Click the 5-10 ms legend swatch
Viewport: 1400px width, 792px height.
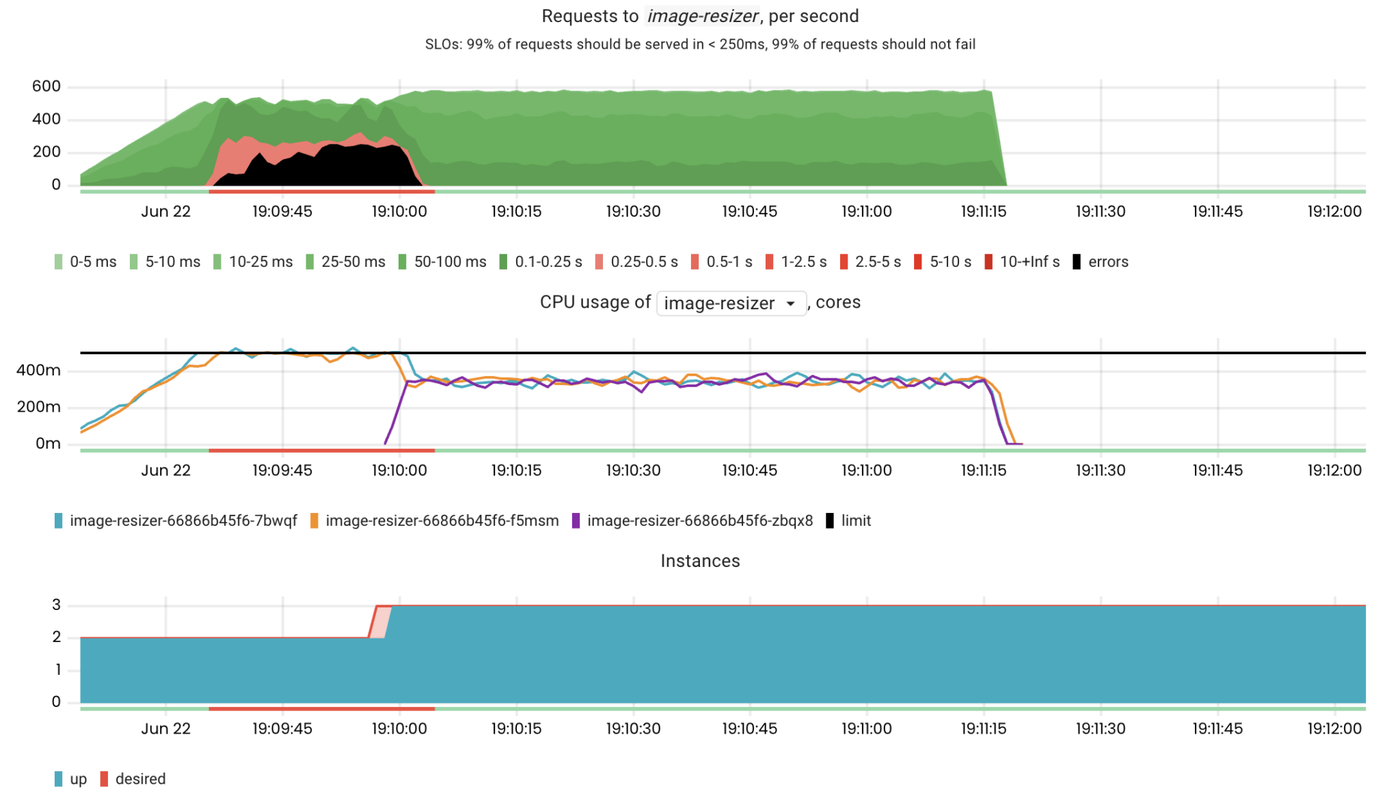(135, 262)
